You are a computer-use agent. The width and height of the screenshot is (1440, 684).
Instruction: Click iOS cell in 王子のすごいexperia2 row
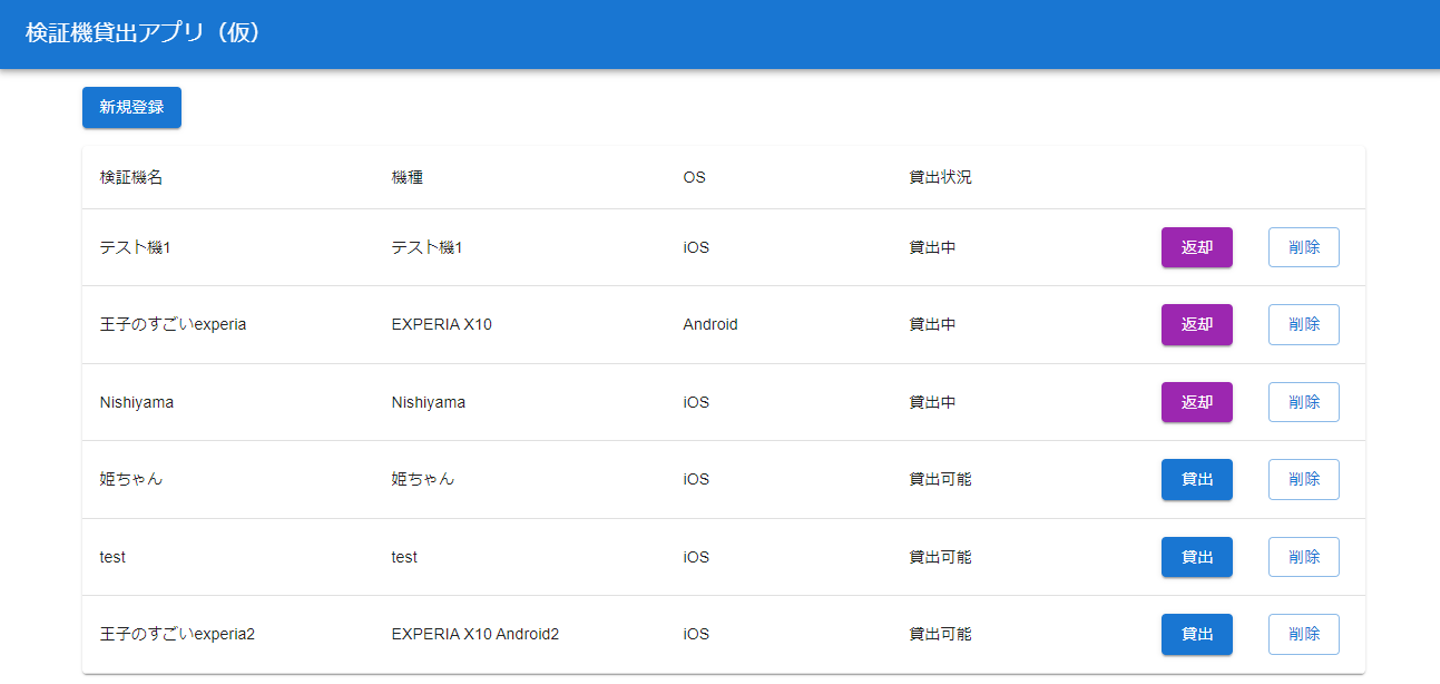pyautogui.click(x=696, y=634)
